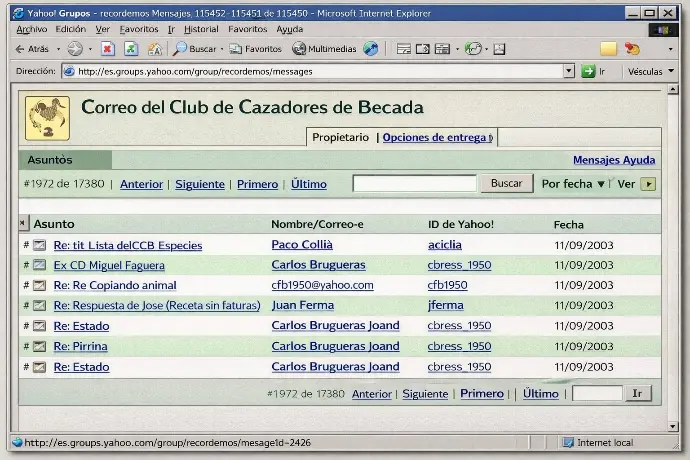
Task: Open message Re: Respuesta de Jose (Receta sin faturas)
Action: click(x=157, y=305)
